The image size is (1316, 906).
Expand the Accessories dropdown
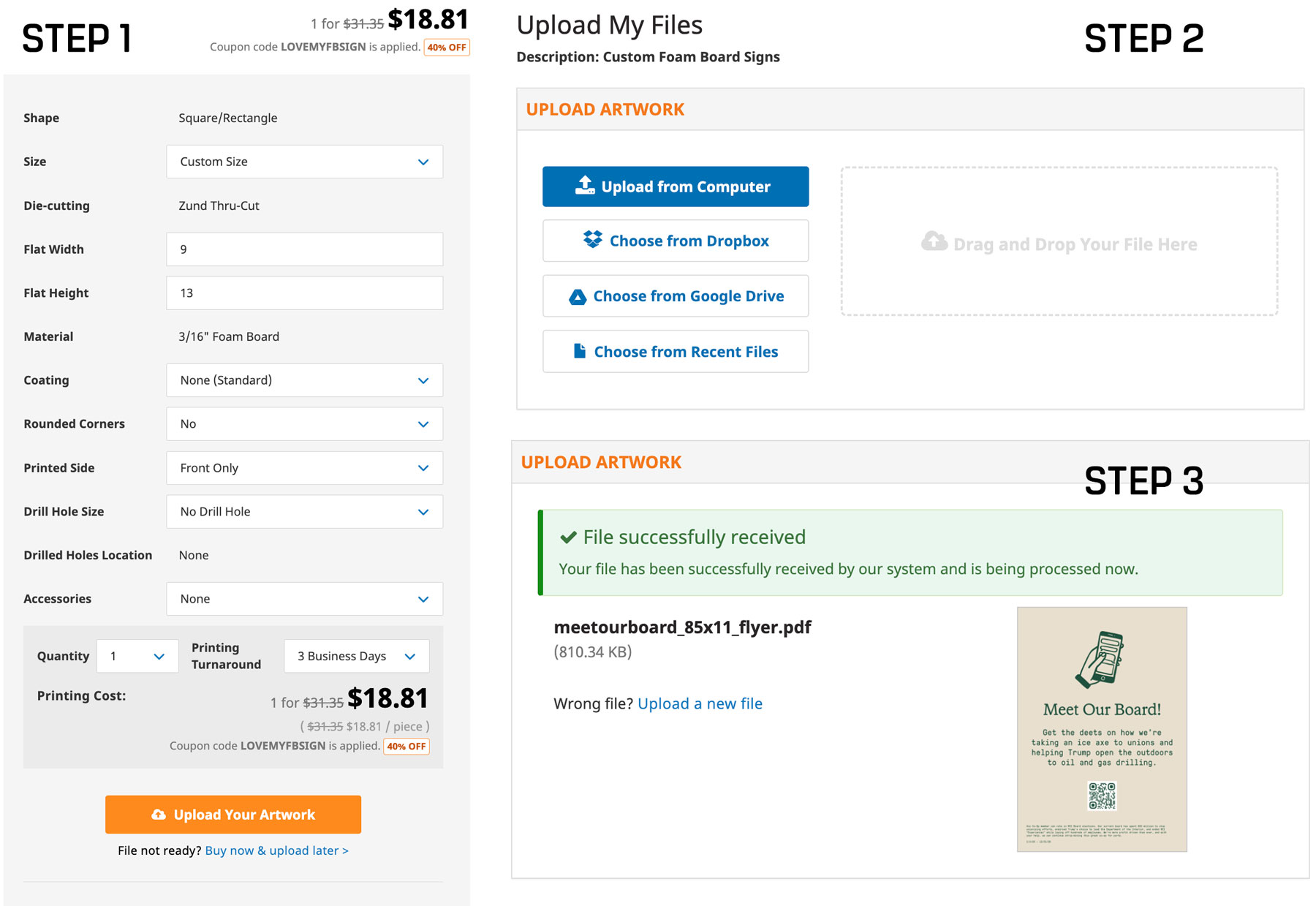pyautogui.click(x=304, y=599)
